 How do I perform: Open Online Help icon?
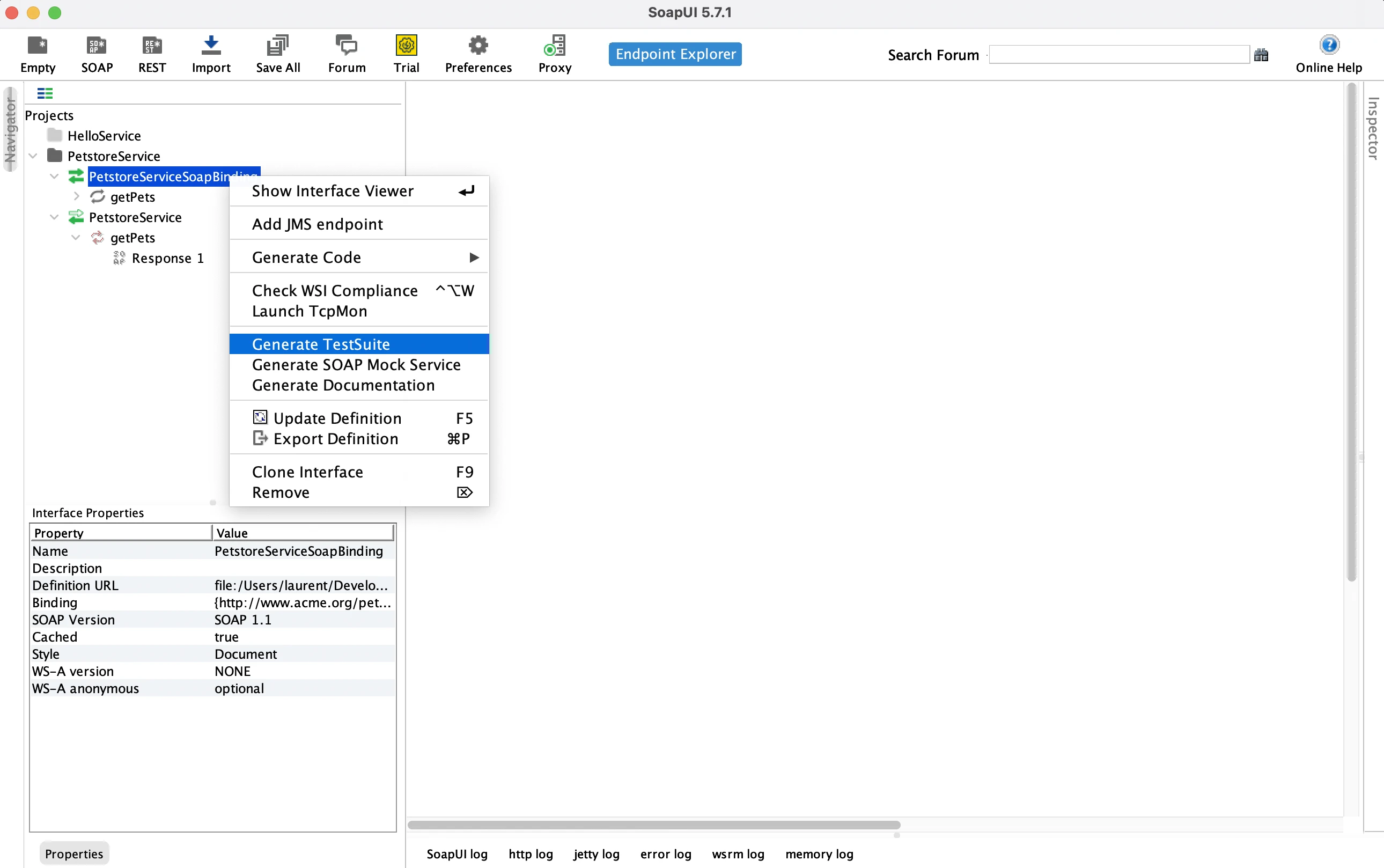[x=1328, y=46]
